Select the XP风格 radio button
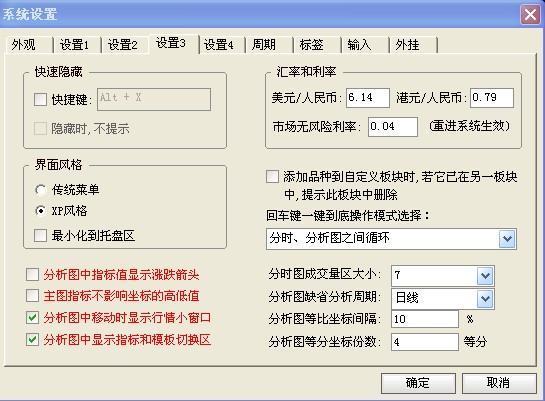This screenshot has height=401, width=545. [40, 211]
